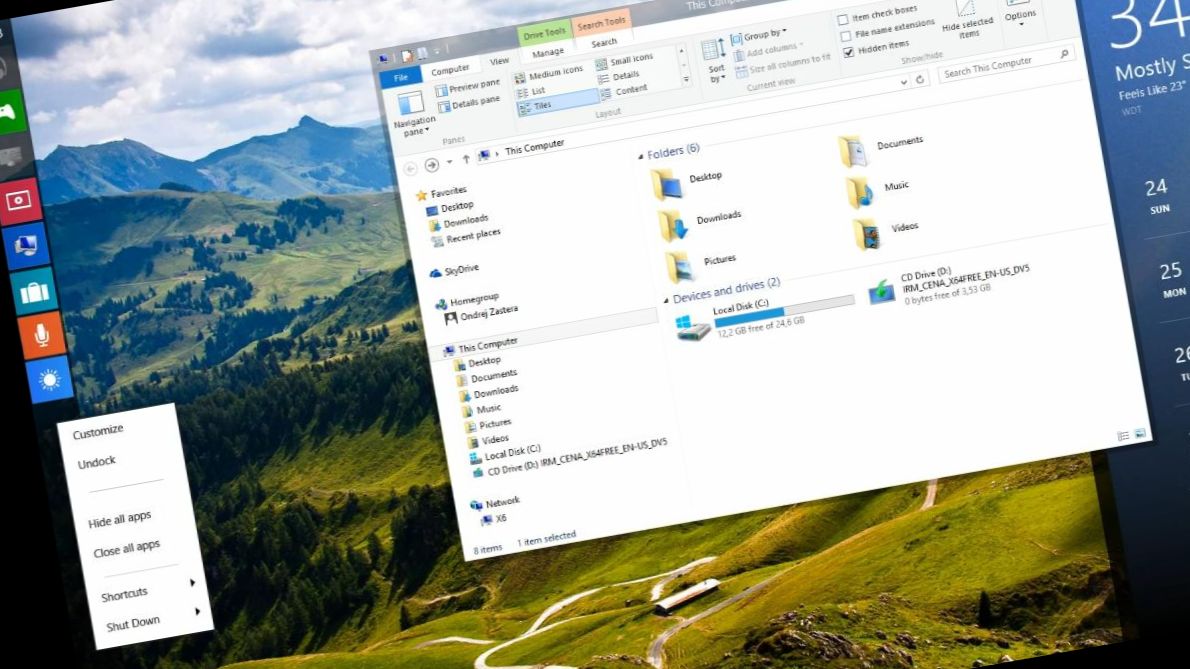Choose Close all apps
The width and height of the screenshot is (1190, 669).
click(127, 548)
